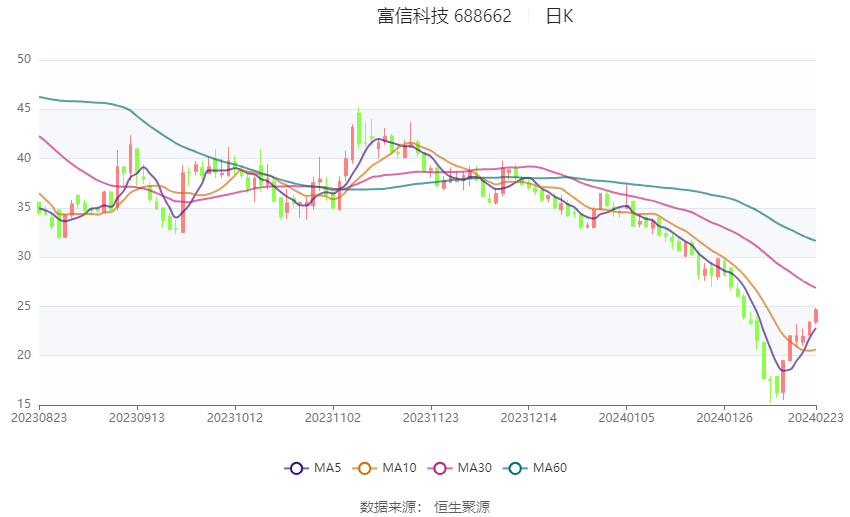Click y-axis value 50
This screenshot has width=850, height=517.
click(x=24, y=59)
